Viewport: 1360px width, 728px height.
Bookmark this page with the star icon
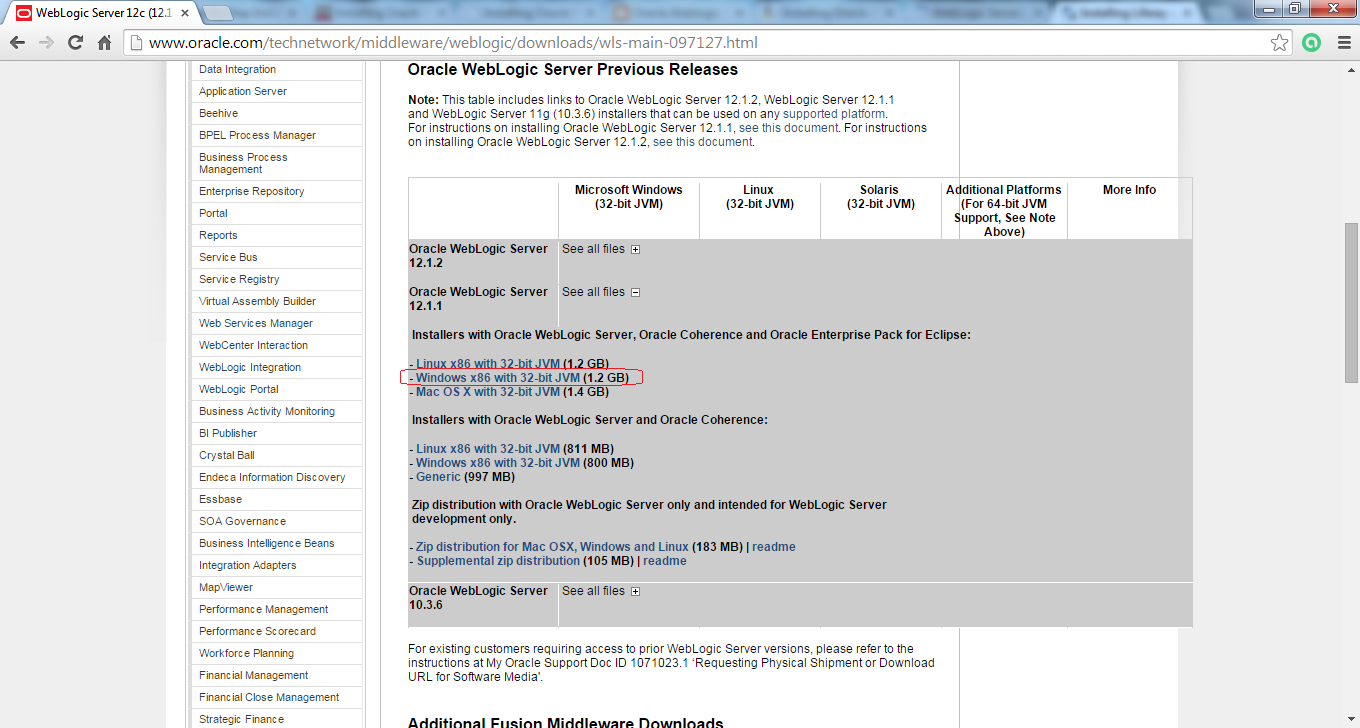point(1280,42)
